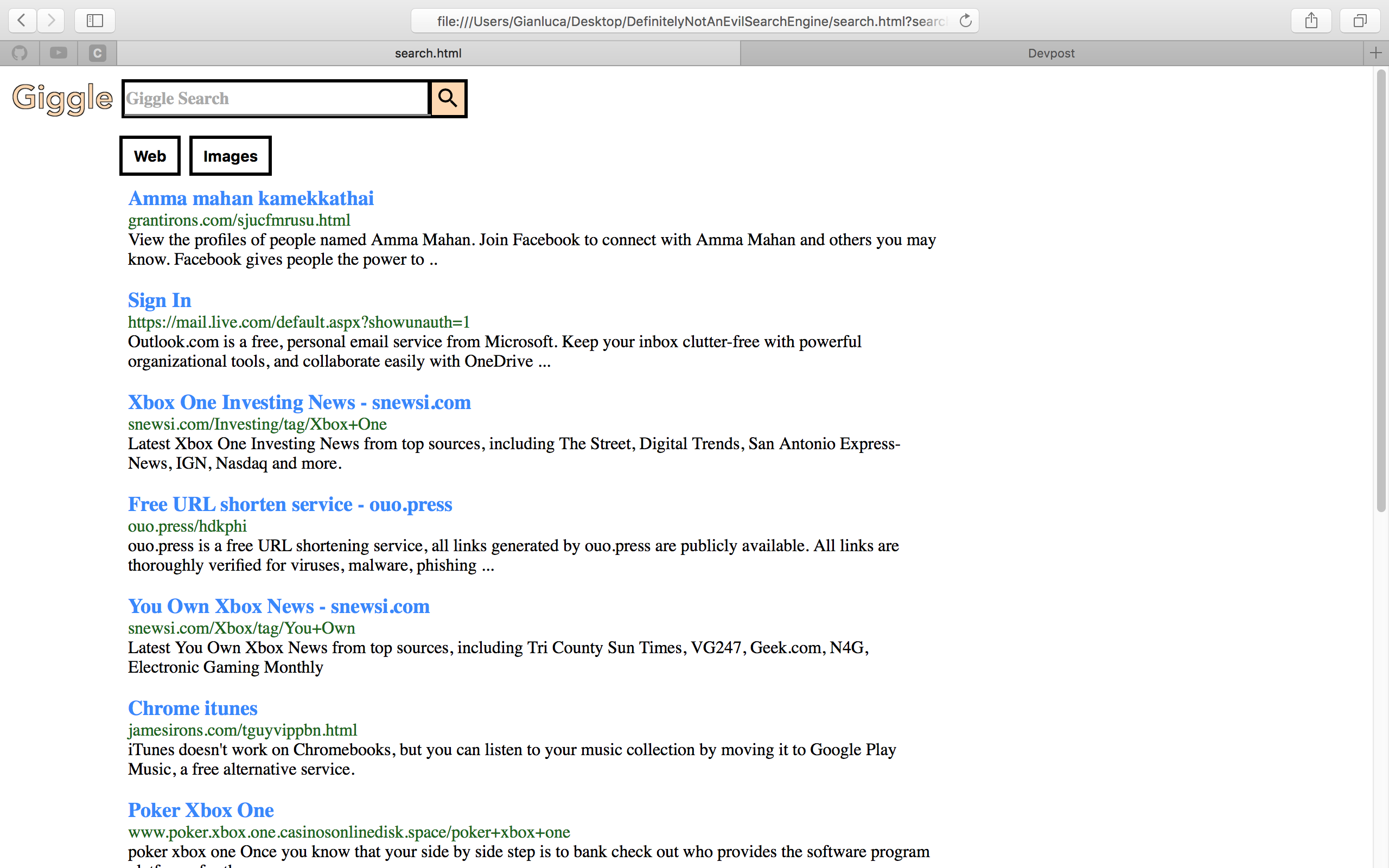Go back with the browser back arrow
Image resolution: width=1389 pixels, height=868 pixels.
pyautogui.click(x=22, y=21)
